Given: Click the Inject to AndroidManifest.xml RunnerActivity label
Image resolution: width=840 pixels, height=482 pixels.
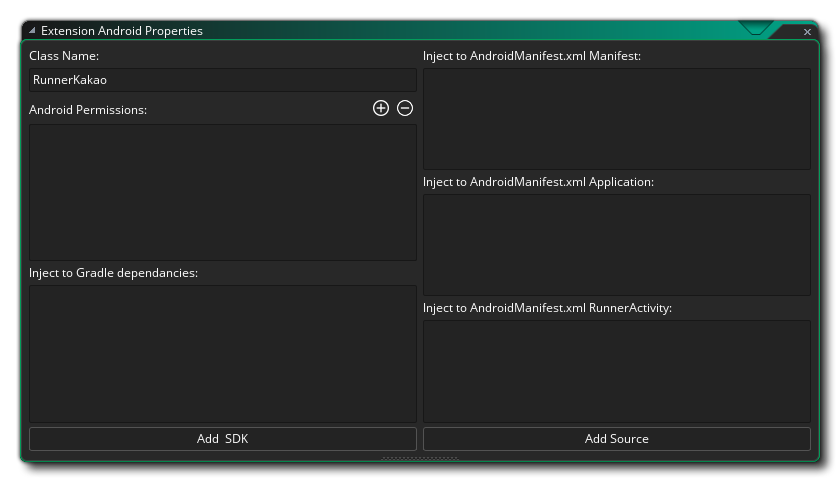Looking at the screenshot, I should coord(547,308).
